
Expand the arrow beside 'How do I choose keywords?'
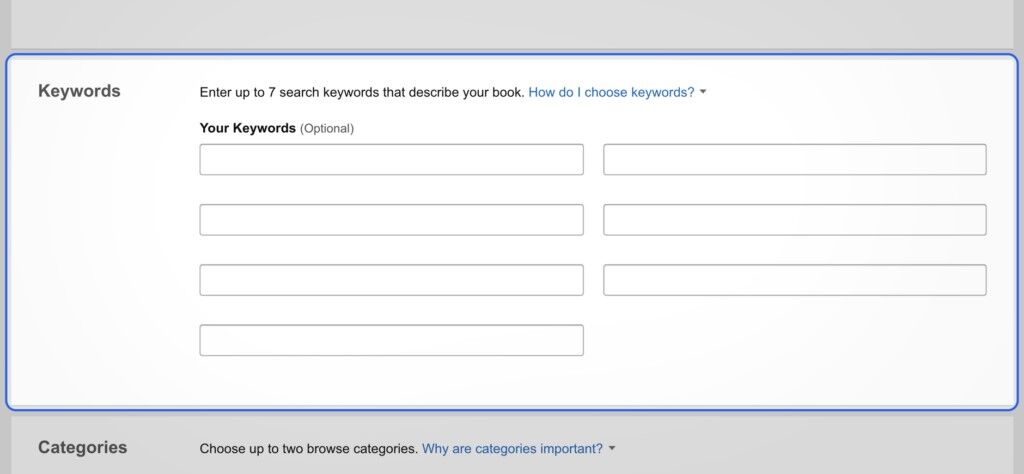[703, 92]
